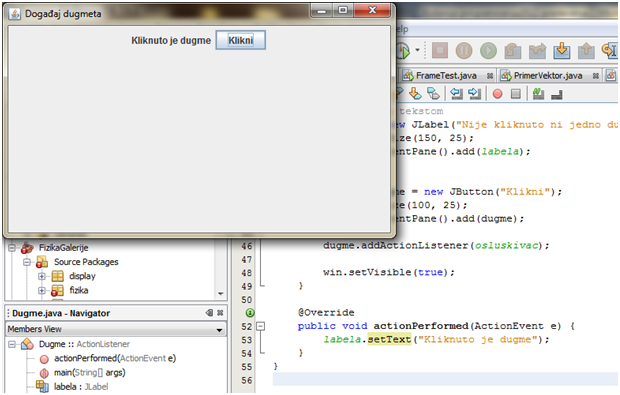Viewport: 620px width, 395px height.
Task: Click the red Start Macro Recording icon
Action: point(497,94)
